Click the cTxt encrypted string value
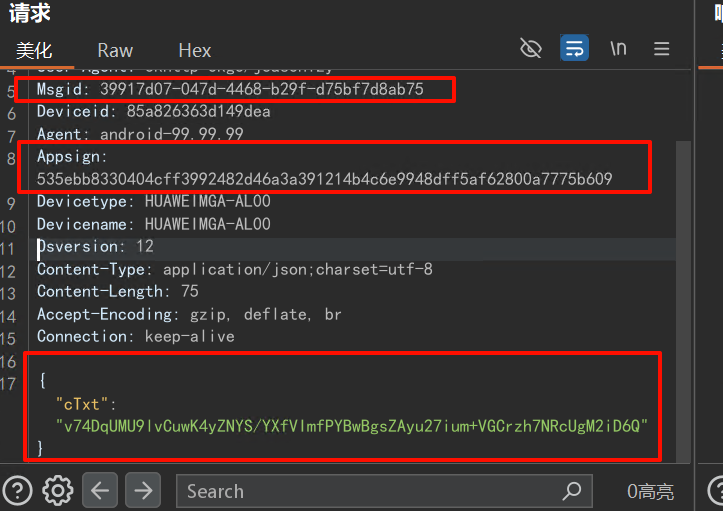The image size is (723, 511). (x=352, y=425)
